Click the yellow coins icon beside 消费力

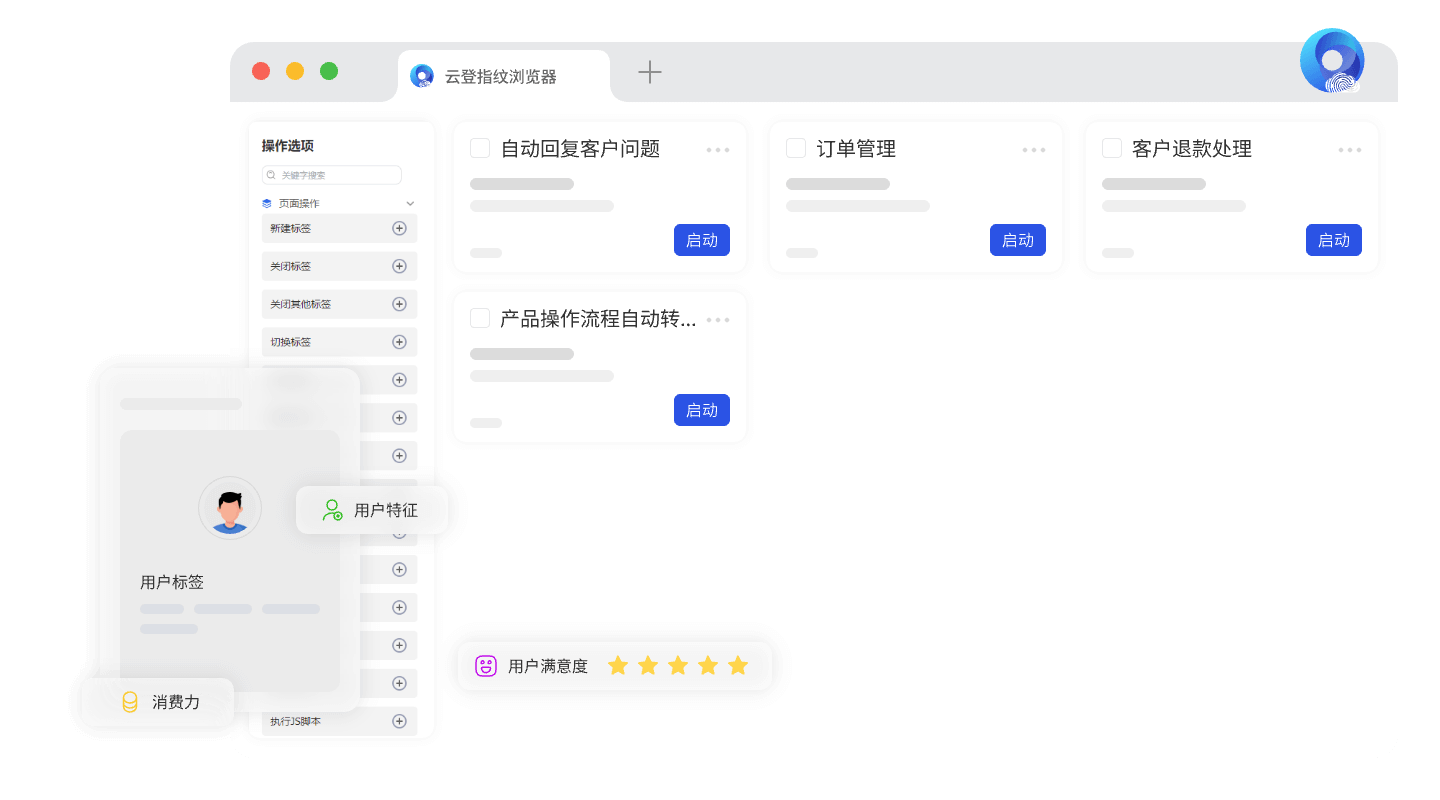129,702
